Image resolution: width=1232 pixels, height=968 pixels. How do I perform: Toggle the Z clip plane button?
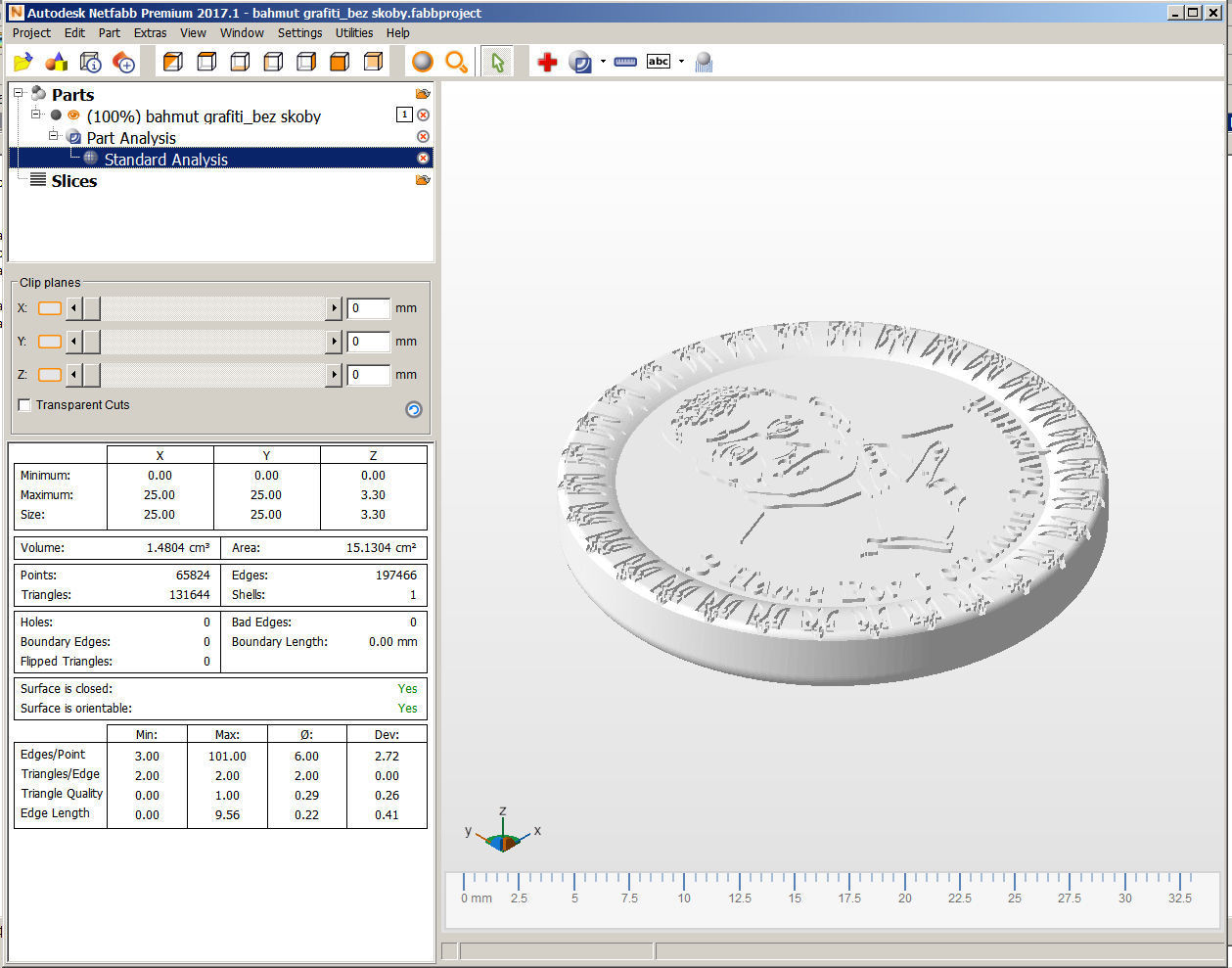point(50,375)
